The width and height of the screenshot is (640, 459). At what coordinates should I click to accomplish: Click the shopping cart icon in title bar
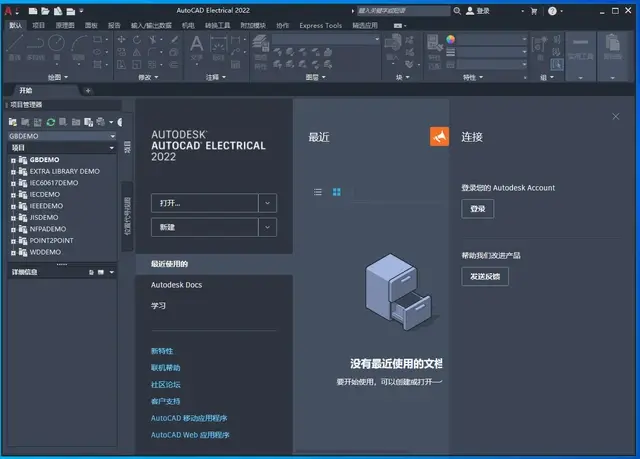(533, 11)
